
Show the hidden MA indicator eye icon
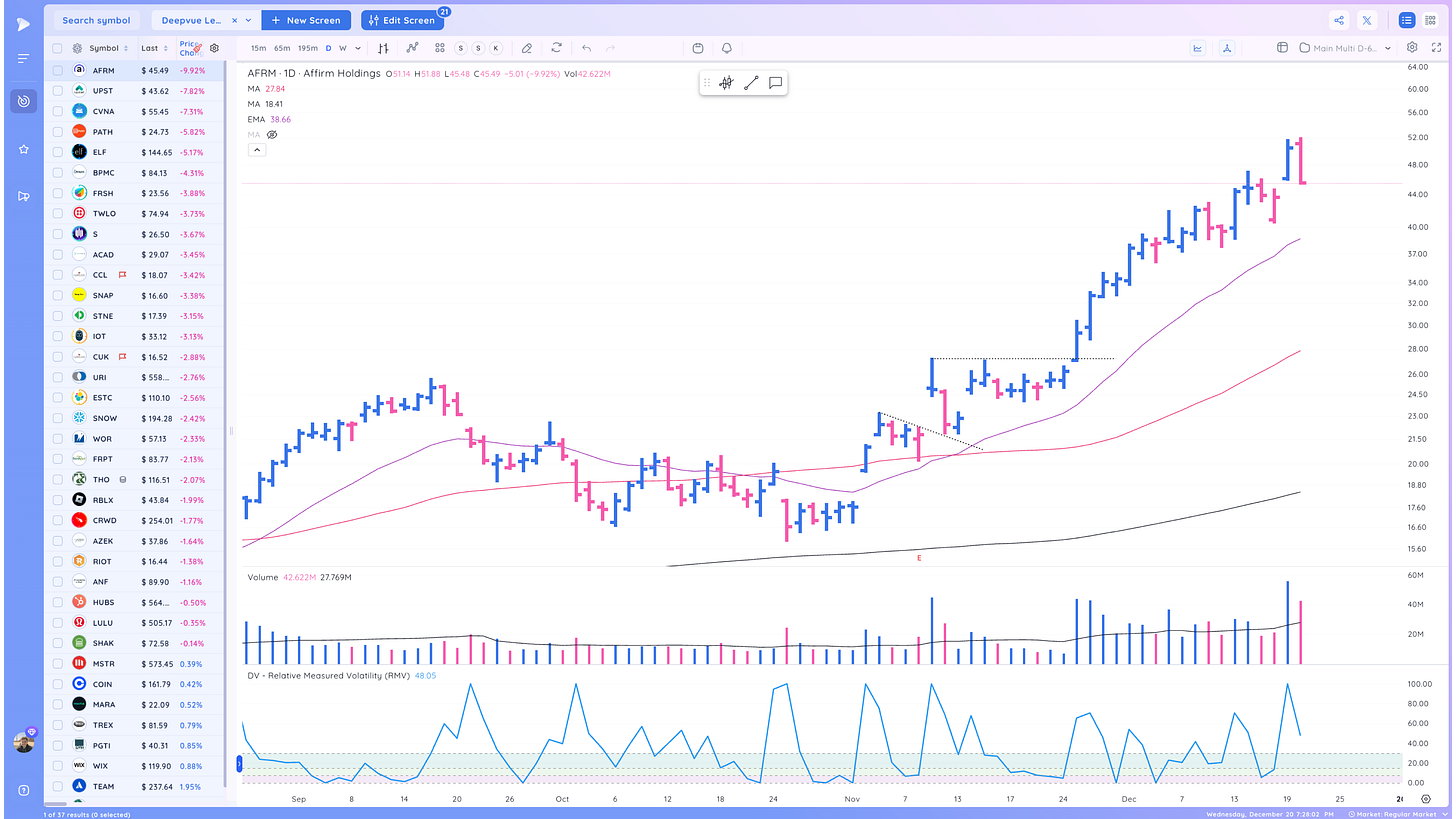coord(271,134)
